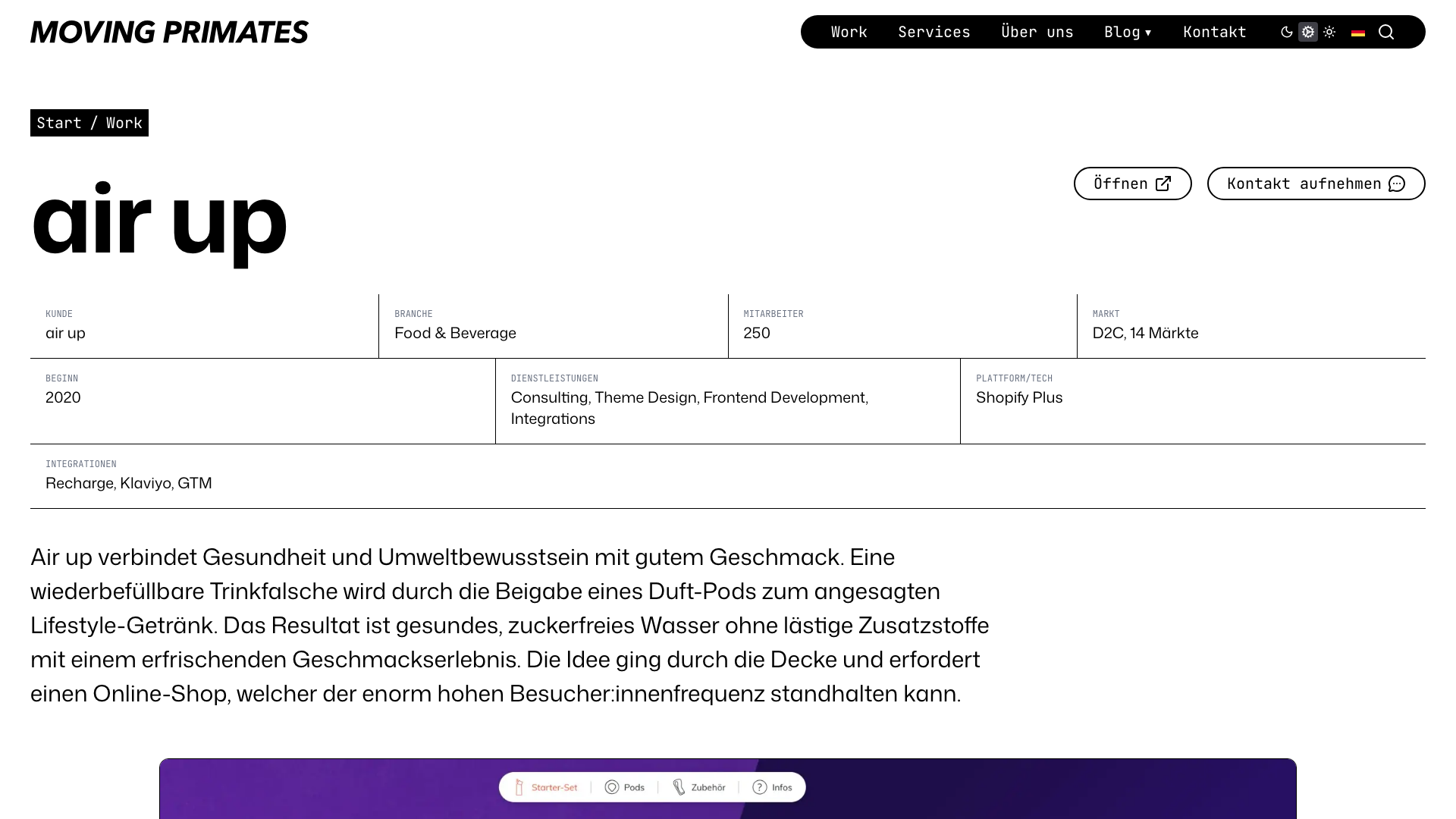Click Pods icon in preview thumbnail
Screen dimensions: 1456x819
pos(612,787)
